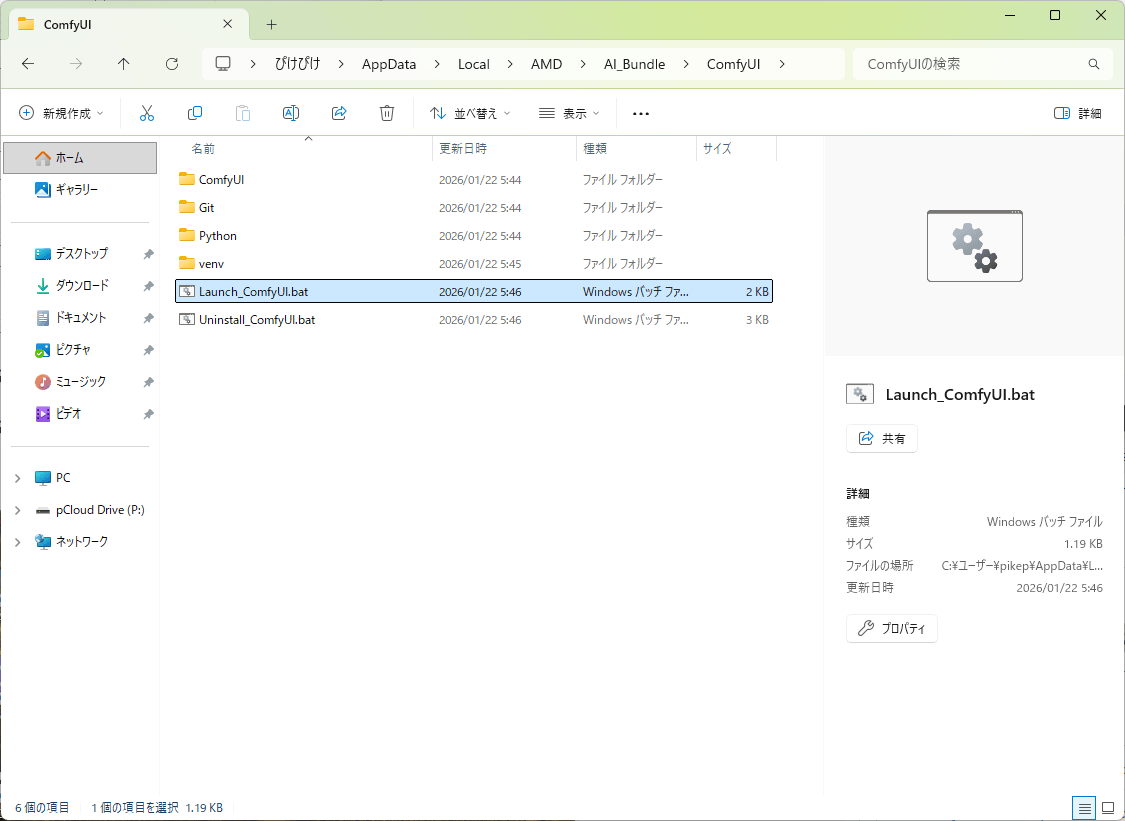Click the プロパティ properties button

(x=892, y=629)
